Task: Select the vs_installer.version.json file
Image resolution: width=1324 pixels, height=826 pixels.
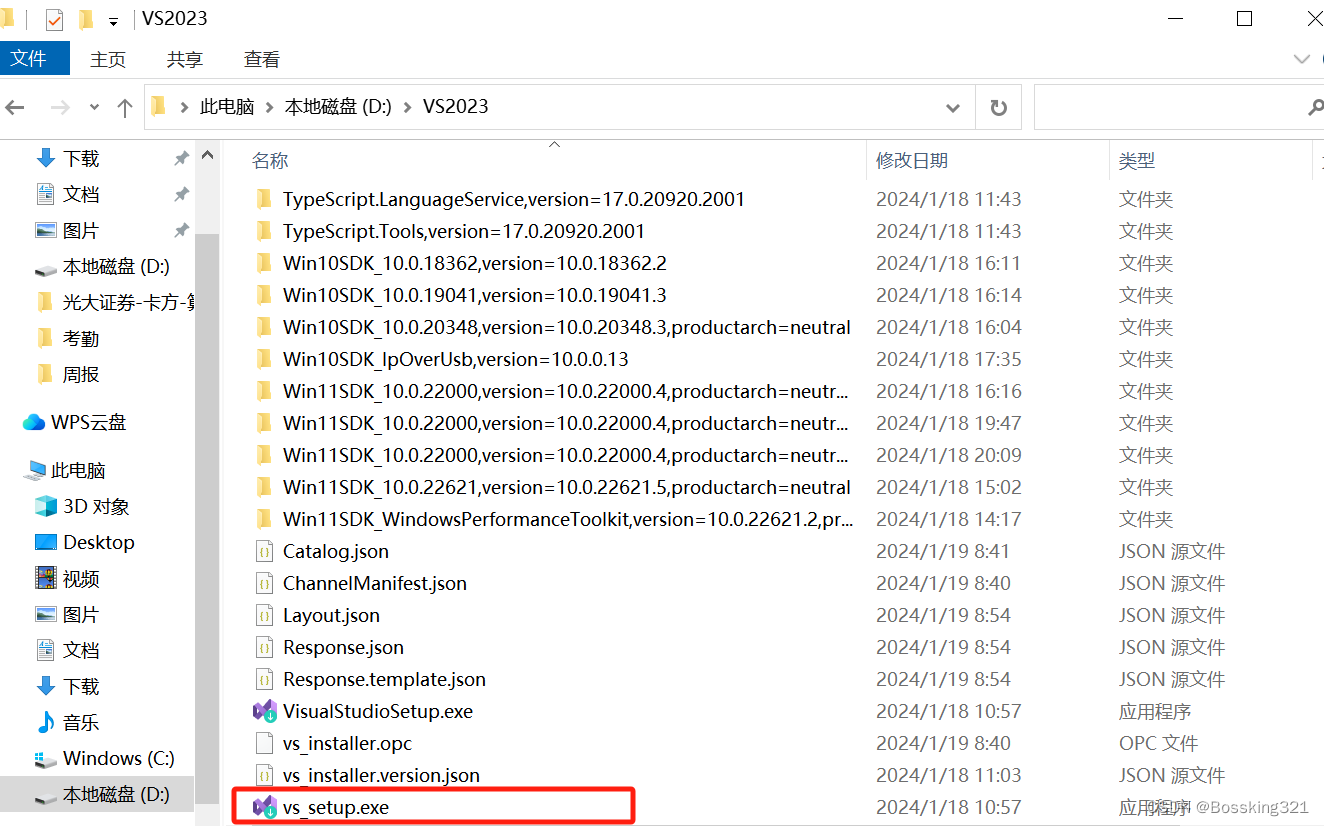Action: coord(381,775)
